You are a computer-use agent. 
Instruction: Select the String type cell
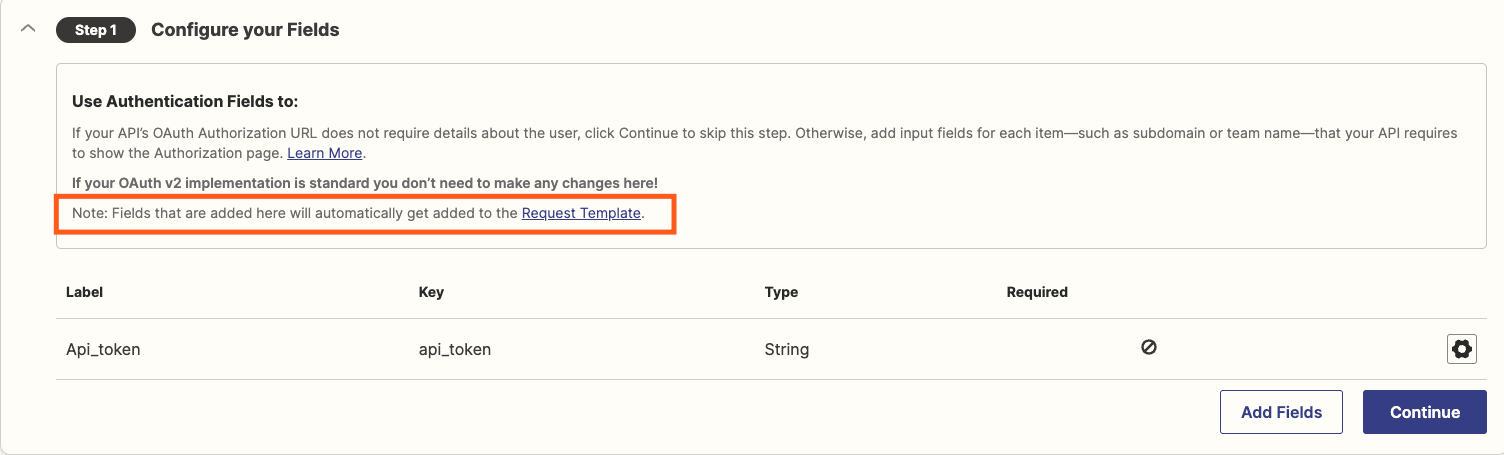click(786, 350)
